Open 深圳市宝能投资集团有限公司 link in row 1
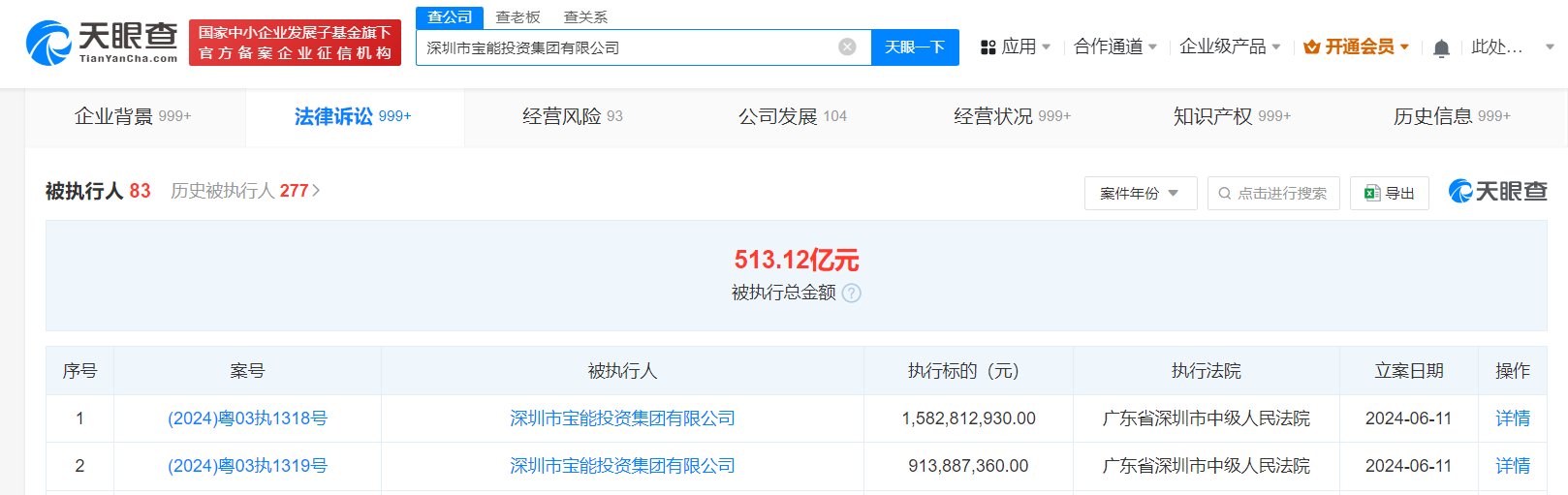 pyautogui.click(x=622, y=418)
